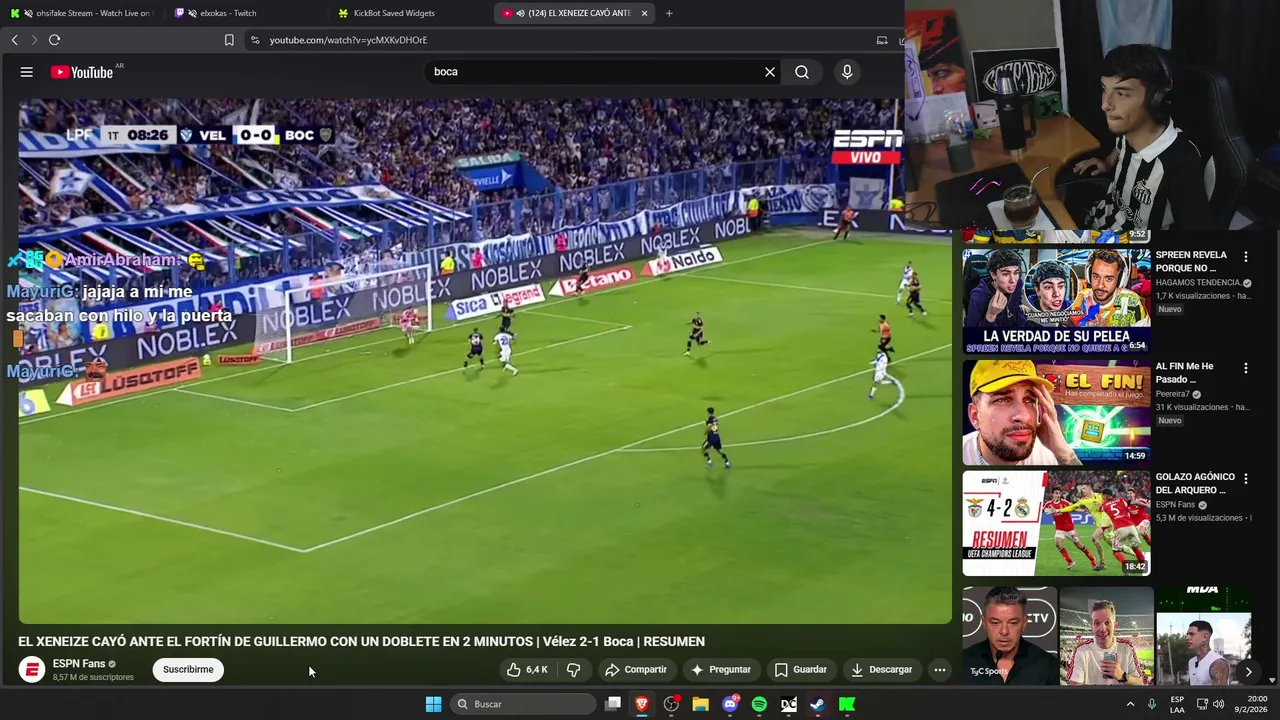
Task: Reload the page with the refresh icon
Action: (54, 40)
